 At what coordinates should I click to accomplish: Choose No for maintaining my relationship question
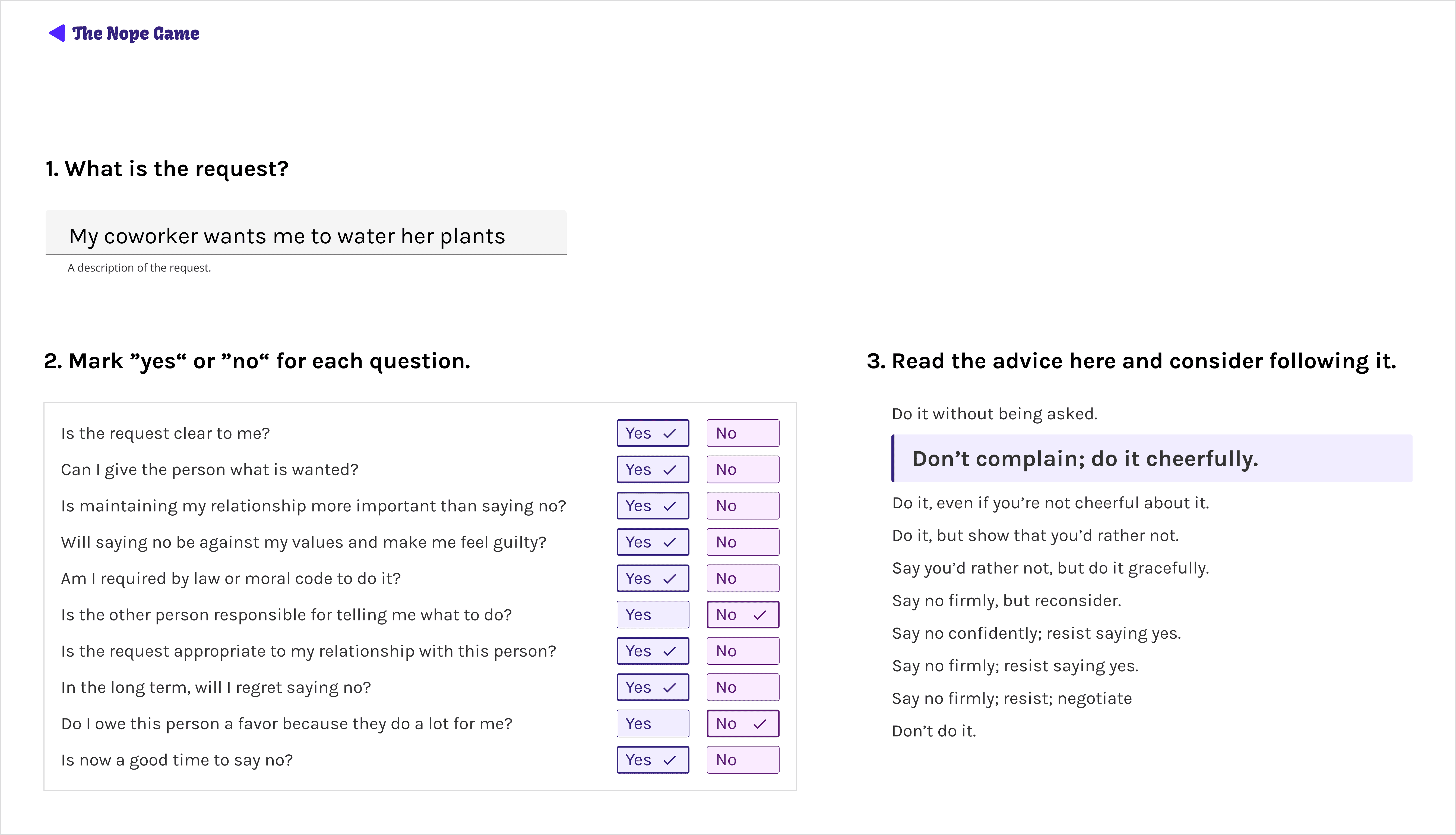(x=743, y=506)
